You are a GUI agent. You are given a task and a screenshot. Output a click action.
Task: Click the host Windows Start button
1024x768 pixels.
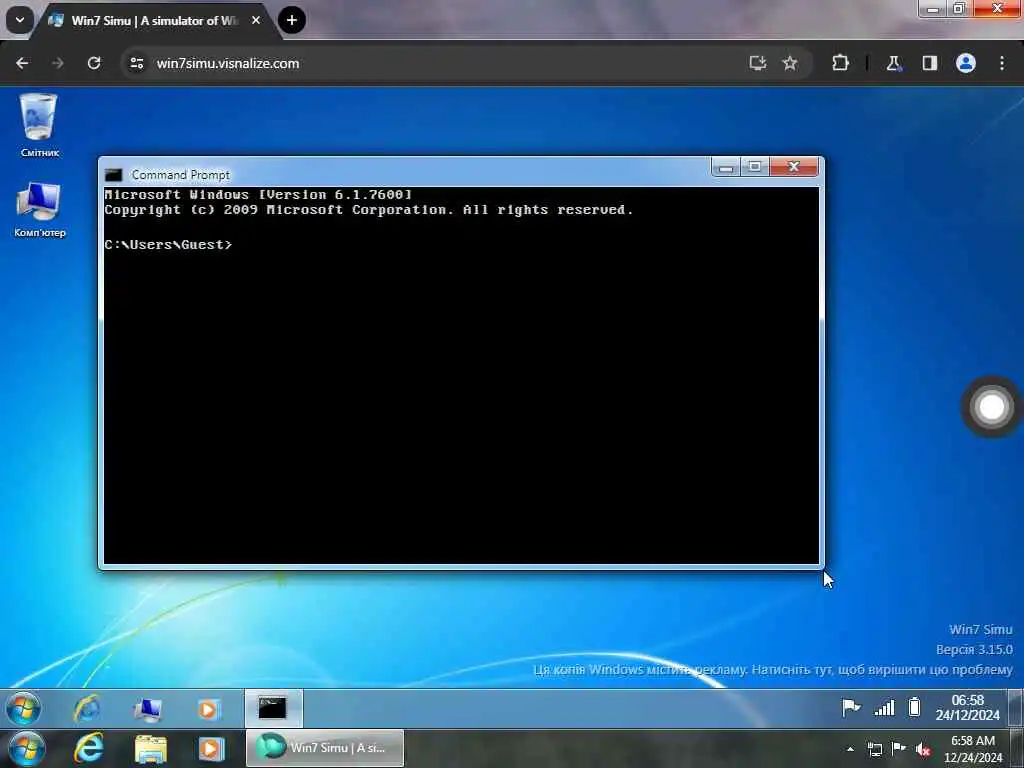(x=26, y=749)
